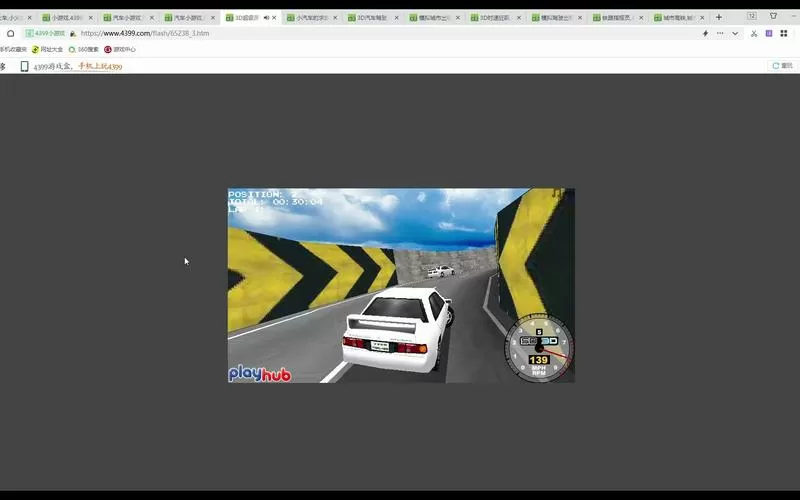Switch to the 小汽车的求 tab

(x=311, y=17)
